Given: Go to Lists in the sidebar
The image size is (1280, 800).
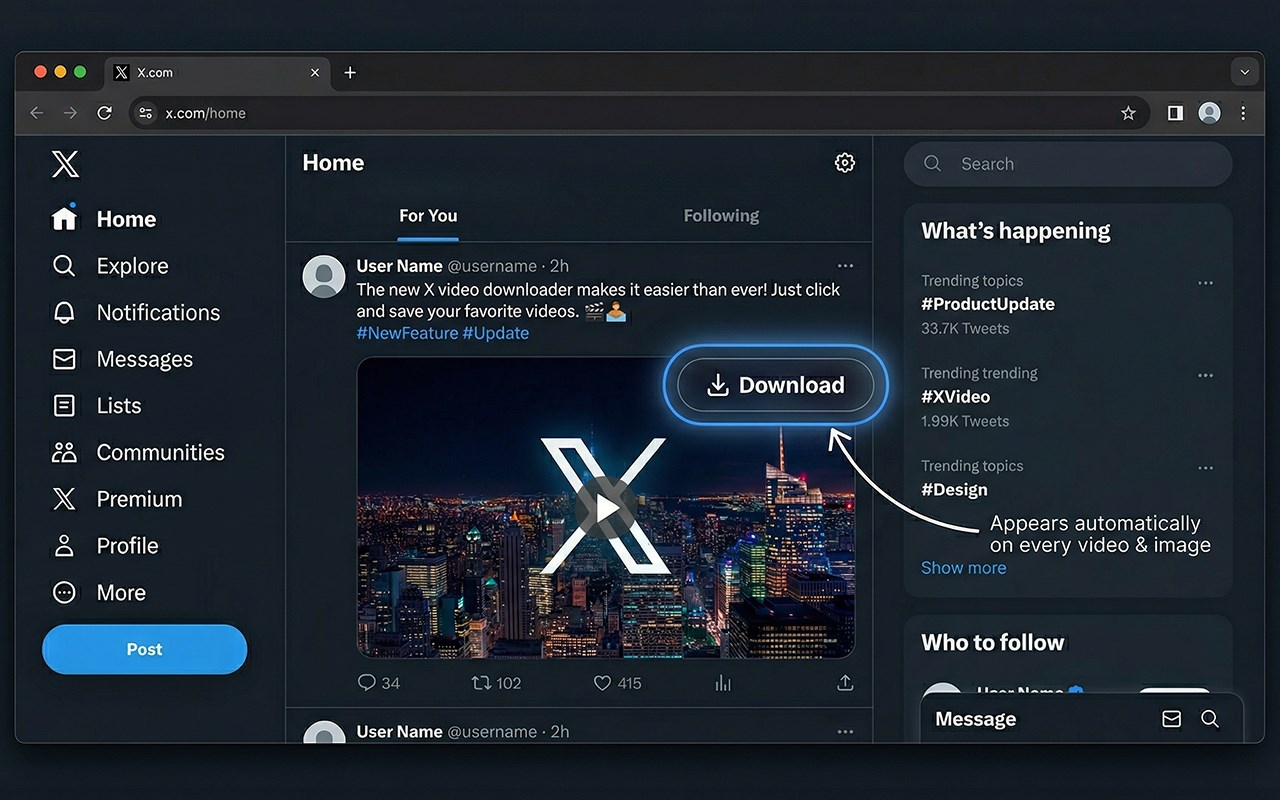Looking at the screenshot, I should 96,406.
